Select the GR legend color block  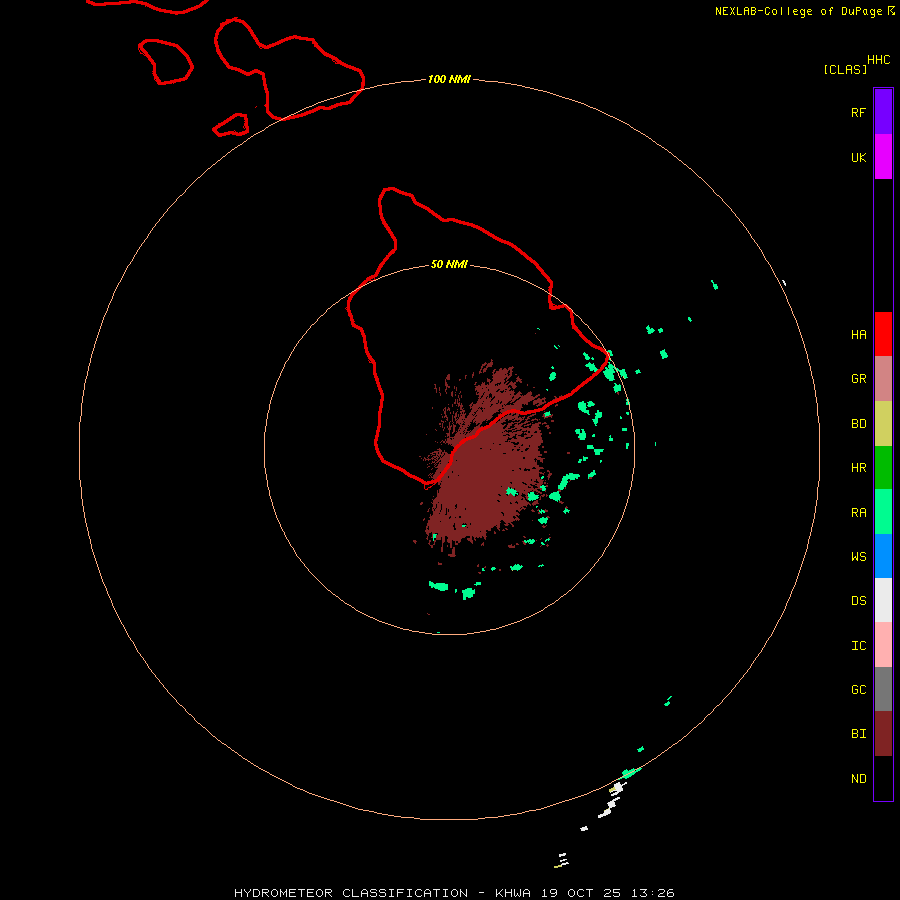click(x=883, y=379)
